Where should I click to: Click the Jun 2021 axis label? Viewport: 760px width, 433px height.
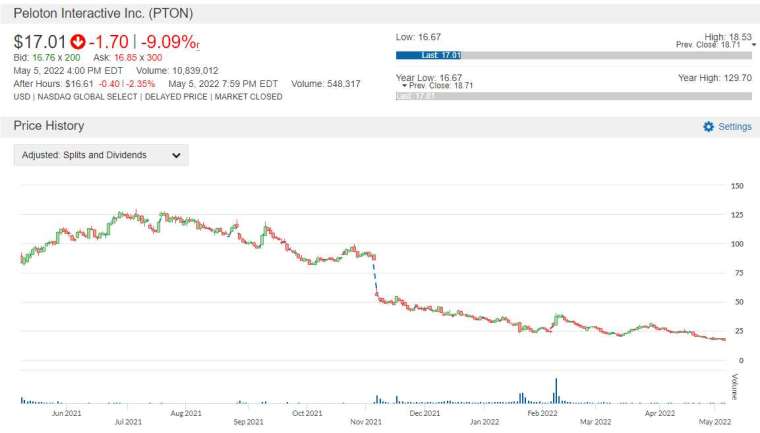click(x=66, y=413)
